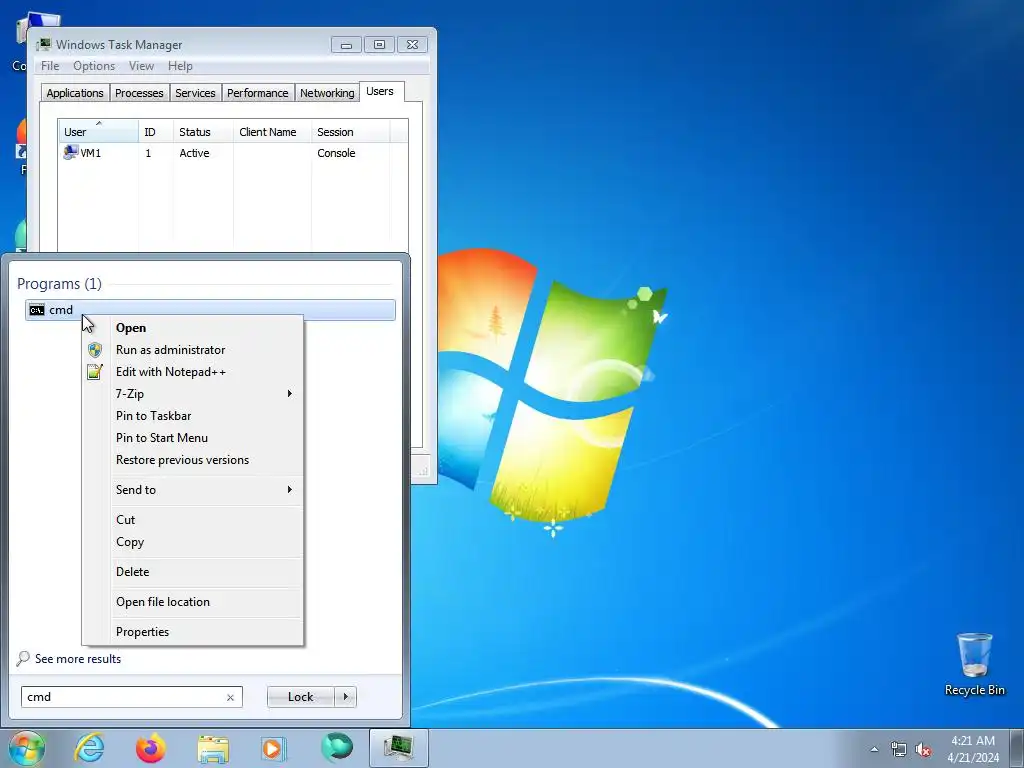
Task: Open Task Manager View menu
Action: point(141,66)
